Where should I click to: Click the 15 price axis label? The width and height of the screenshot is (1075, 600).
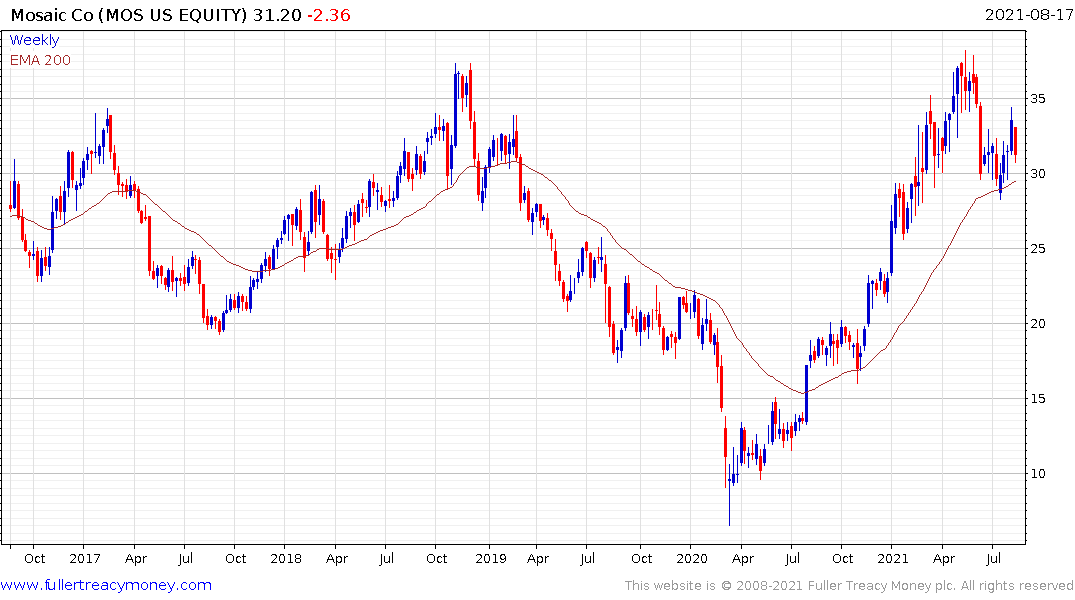pyautogui.click(x=1038, y=398)
